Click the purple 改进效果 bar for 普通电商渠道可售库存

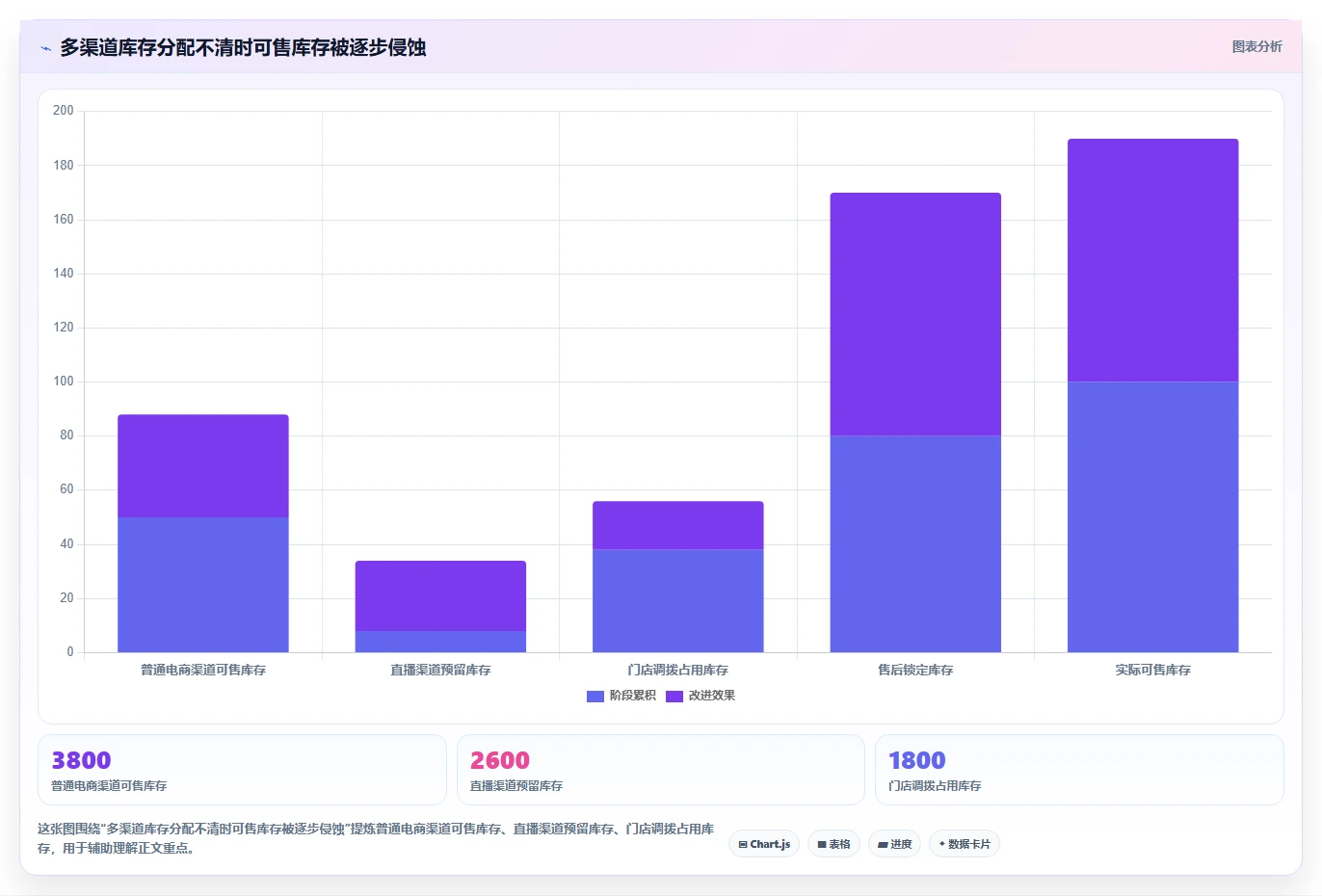pyautogui.click(x=203, y=466)
